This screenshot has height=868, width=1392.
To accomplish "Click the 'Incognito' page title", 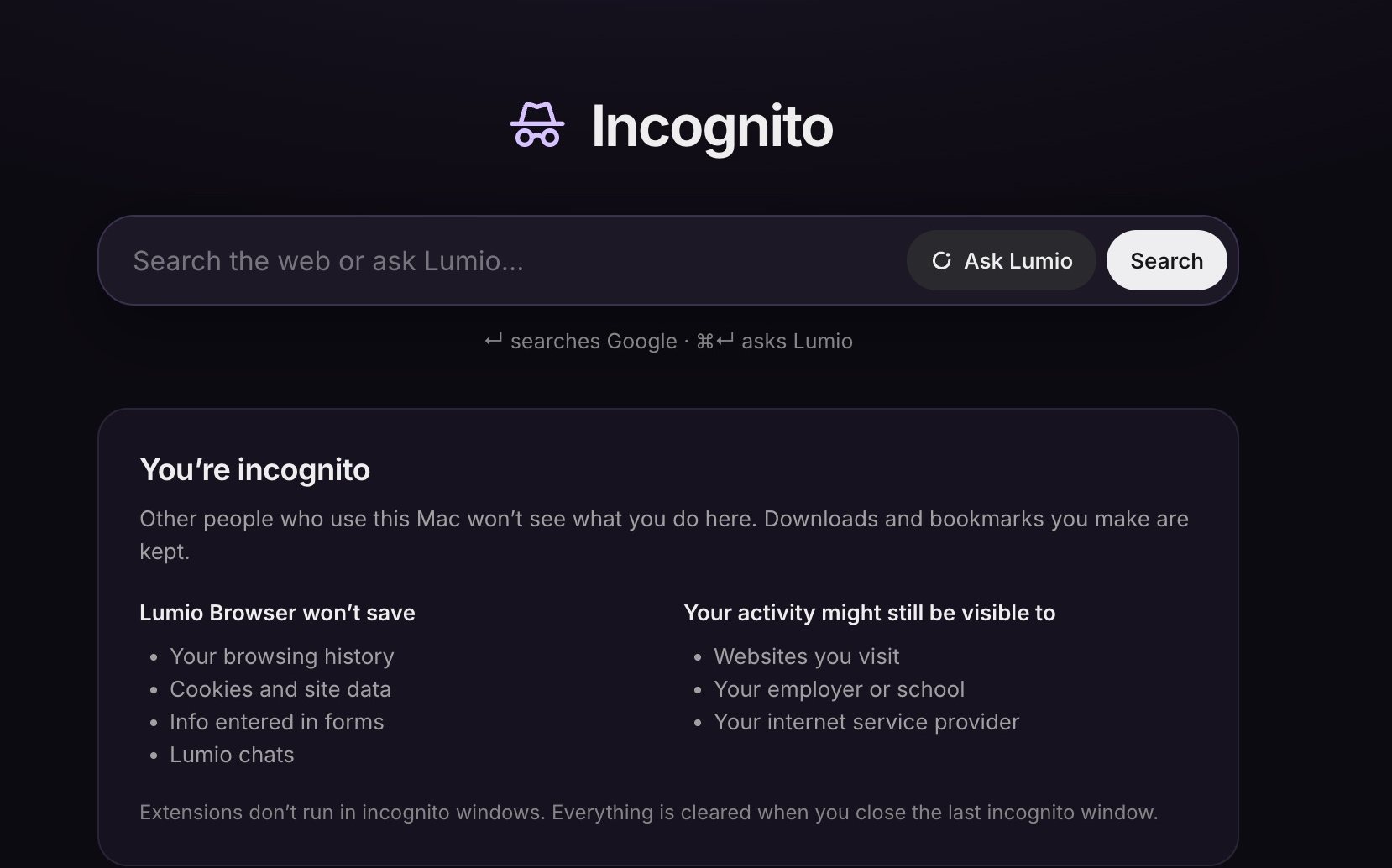I will (712, 127).
